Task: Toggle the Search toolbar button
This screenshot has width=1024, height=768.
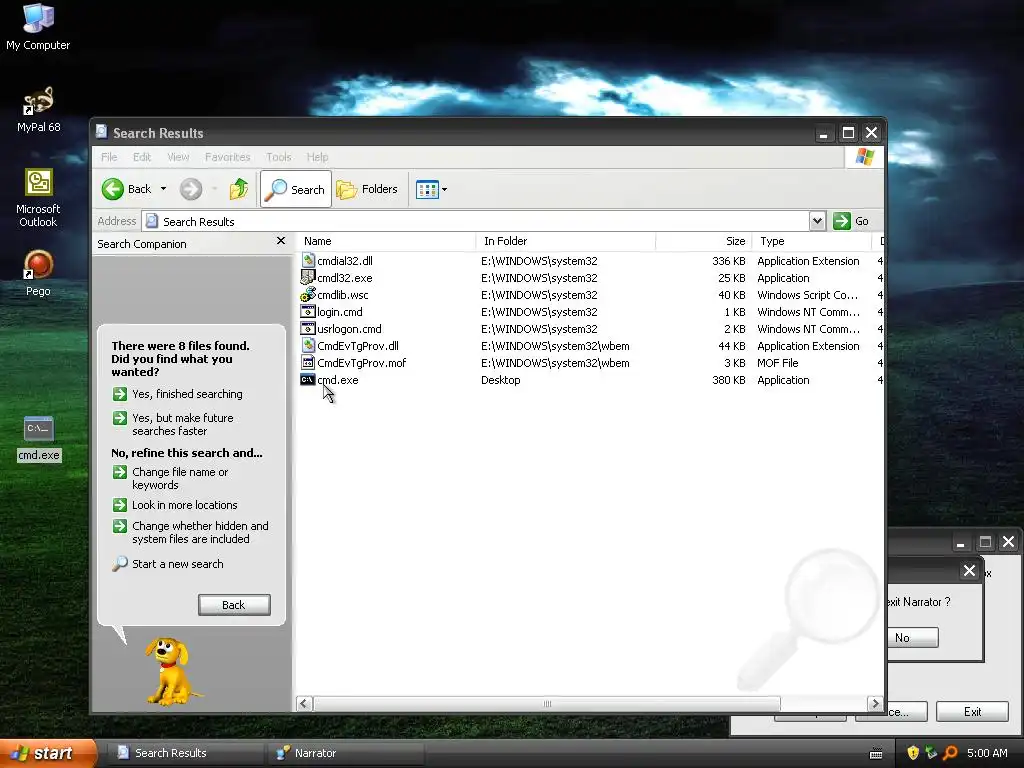Action: pos(296,189)
